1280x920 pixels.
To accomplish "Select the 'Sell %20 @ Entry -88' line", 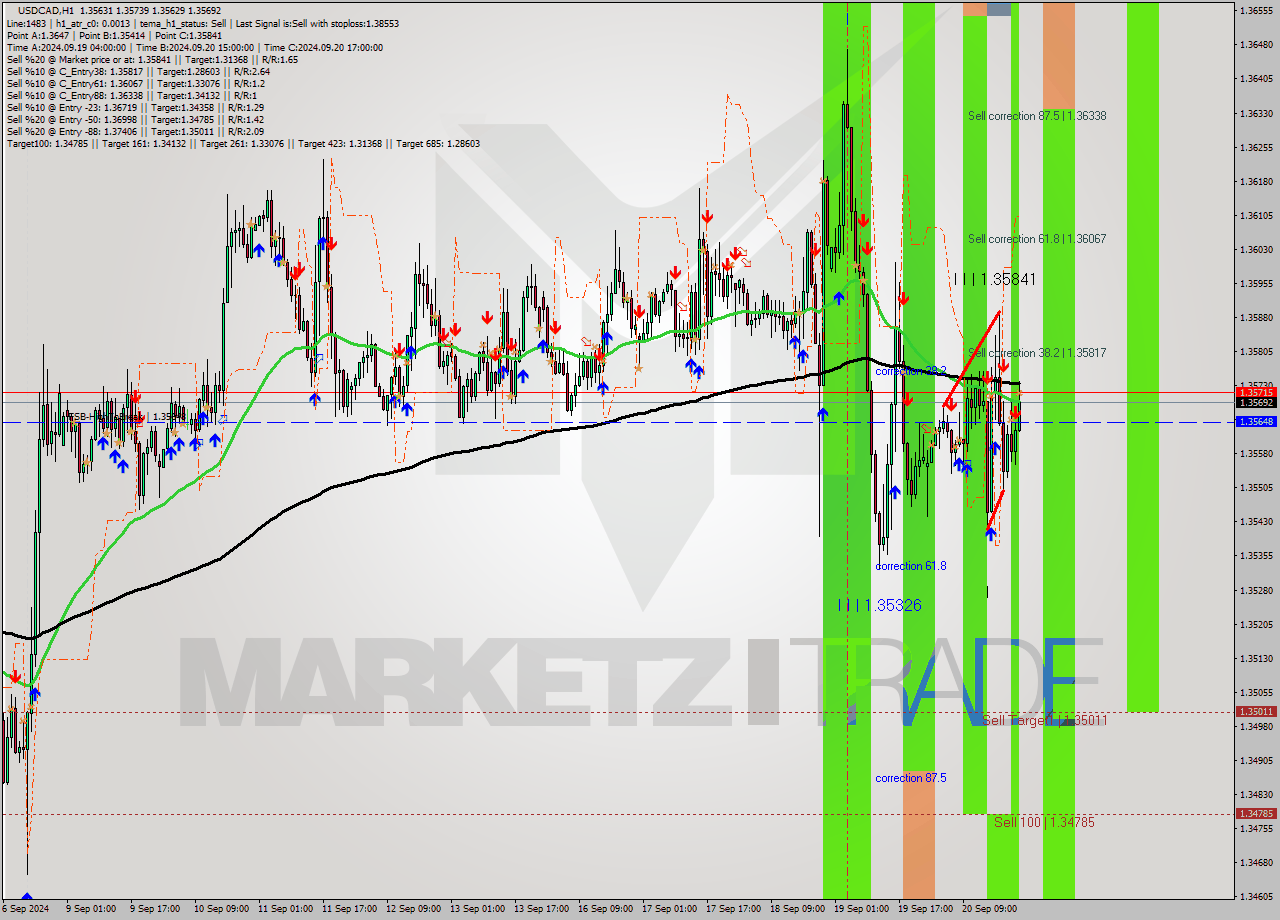I will (x=135, y=131).
